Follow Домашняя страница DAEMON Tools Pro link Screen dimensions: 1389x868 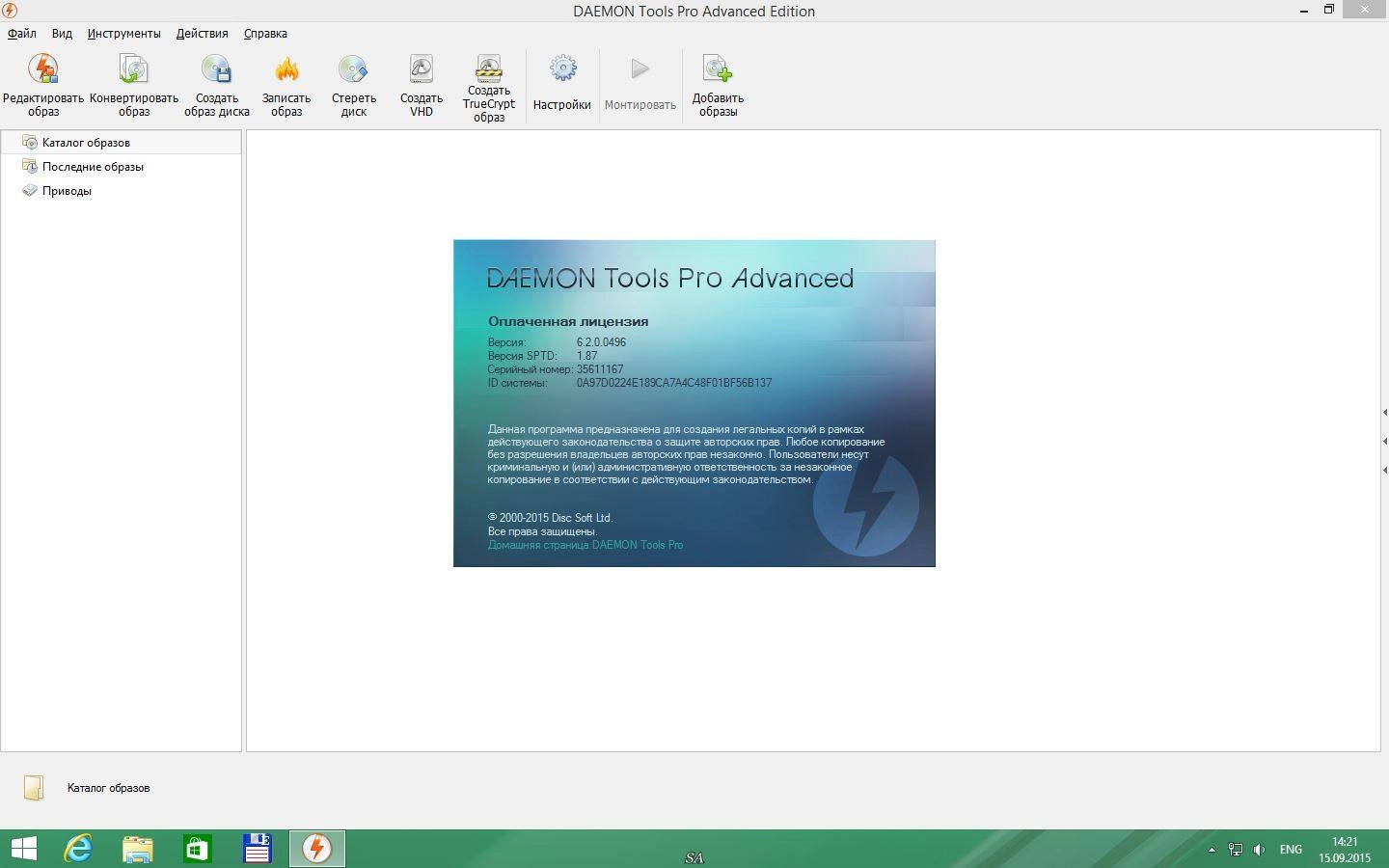[x=586, y=545]
